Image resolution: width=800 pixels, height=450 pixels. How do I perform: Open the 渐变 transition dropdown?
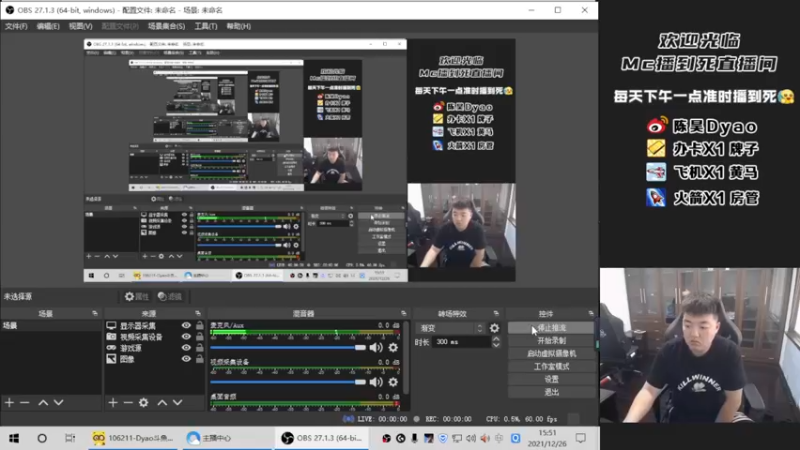(x=450, y=328)
